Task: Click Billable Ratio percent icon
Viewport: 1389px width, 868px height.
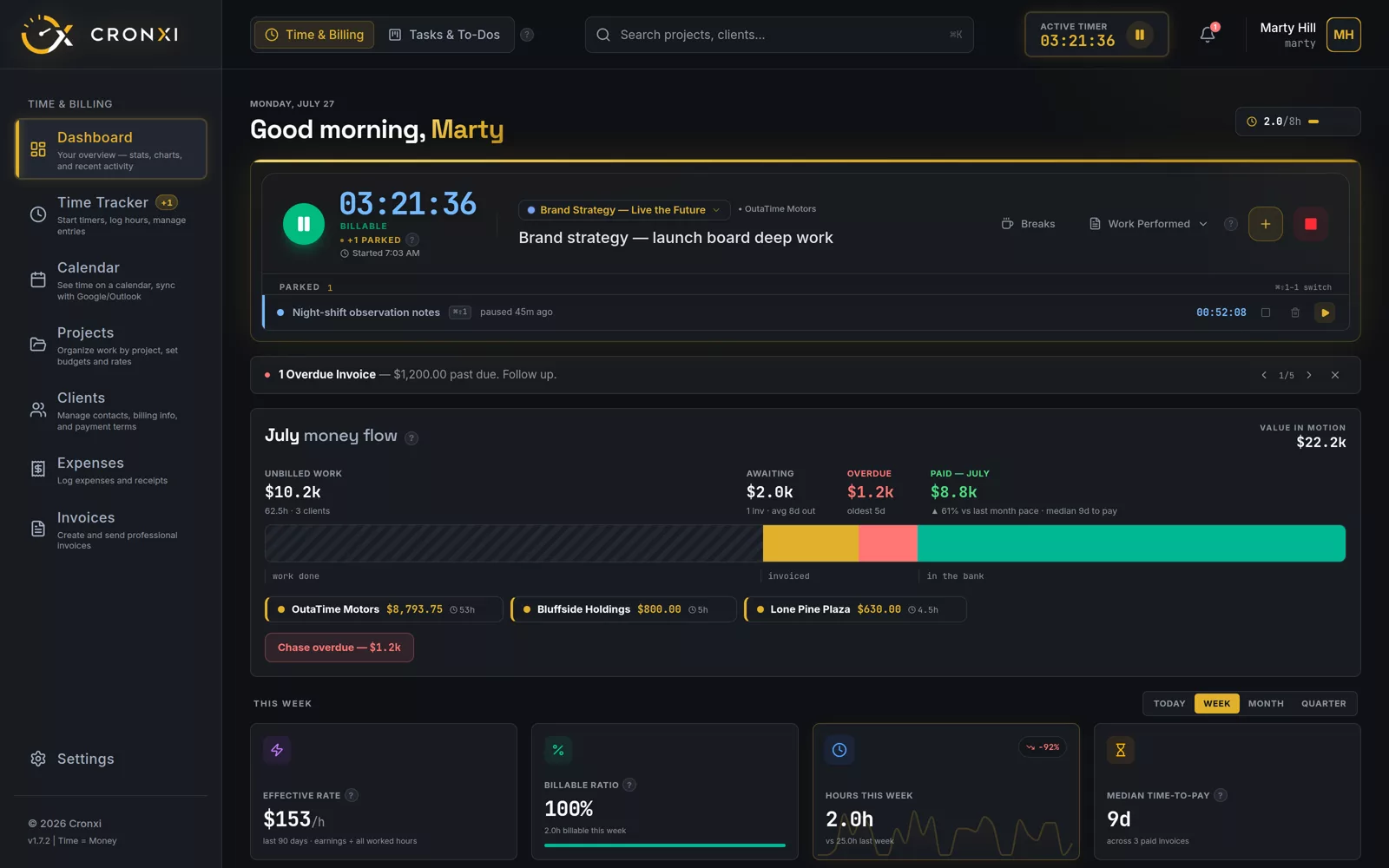Action: click(558, 750)
